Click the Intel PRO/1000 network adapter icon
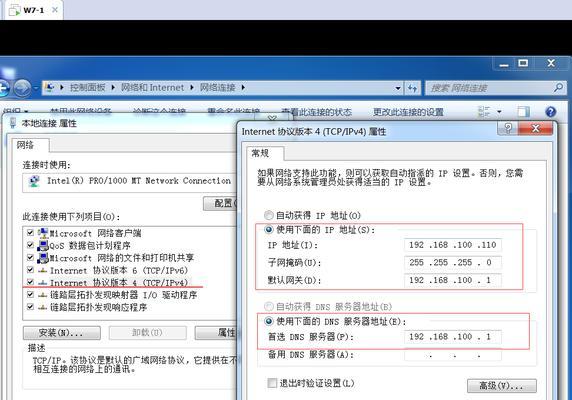572x400 pixels. tap(34, 181)
